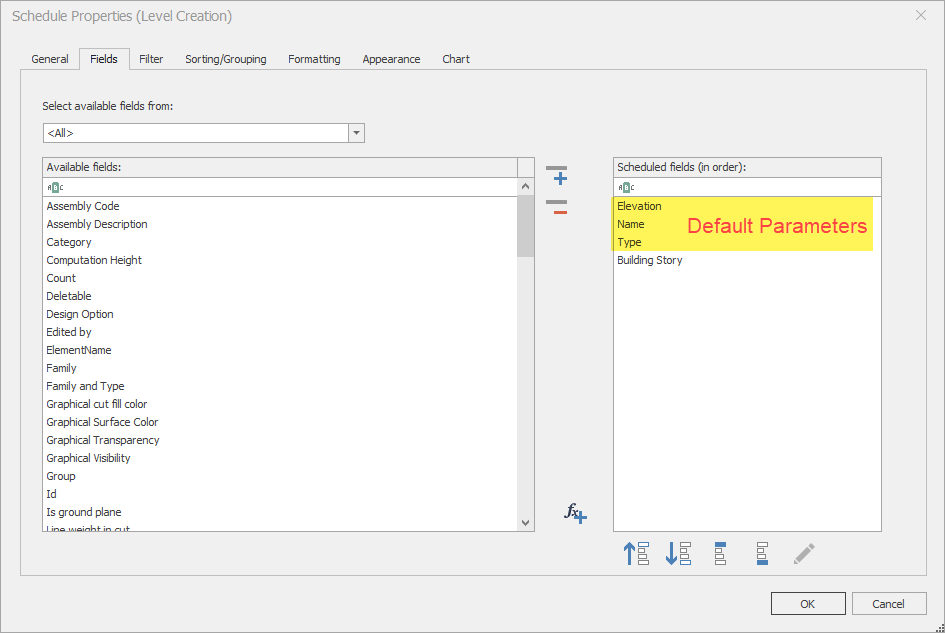This screenshot has height=633, width=945.
Task: Select Design Option field
Action: [280, 314]
